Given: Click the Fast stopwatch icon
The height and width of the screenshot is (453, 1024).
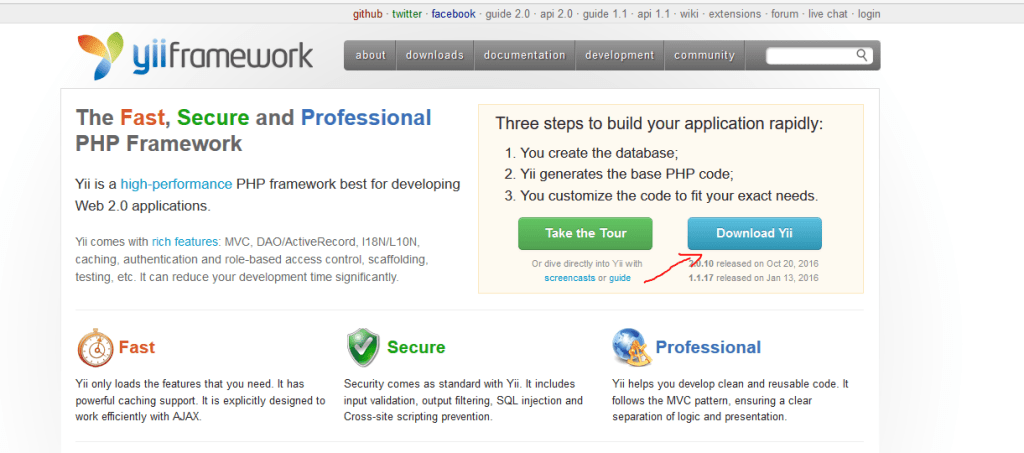Looking at the screenshot, I should tap(95, 348).
